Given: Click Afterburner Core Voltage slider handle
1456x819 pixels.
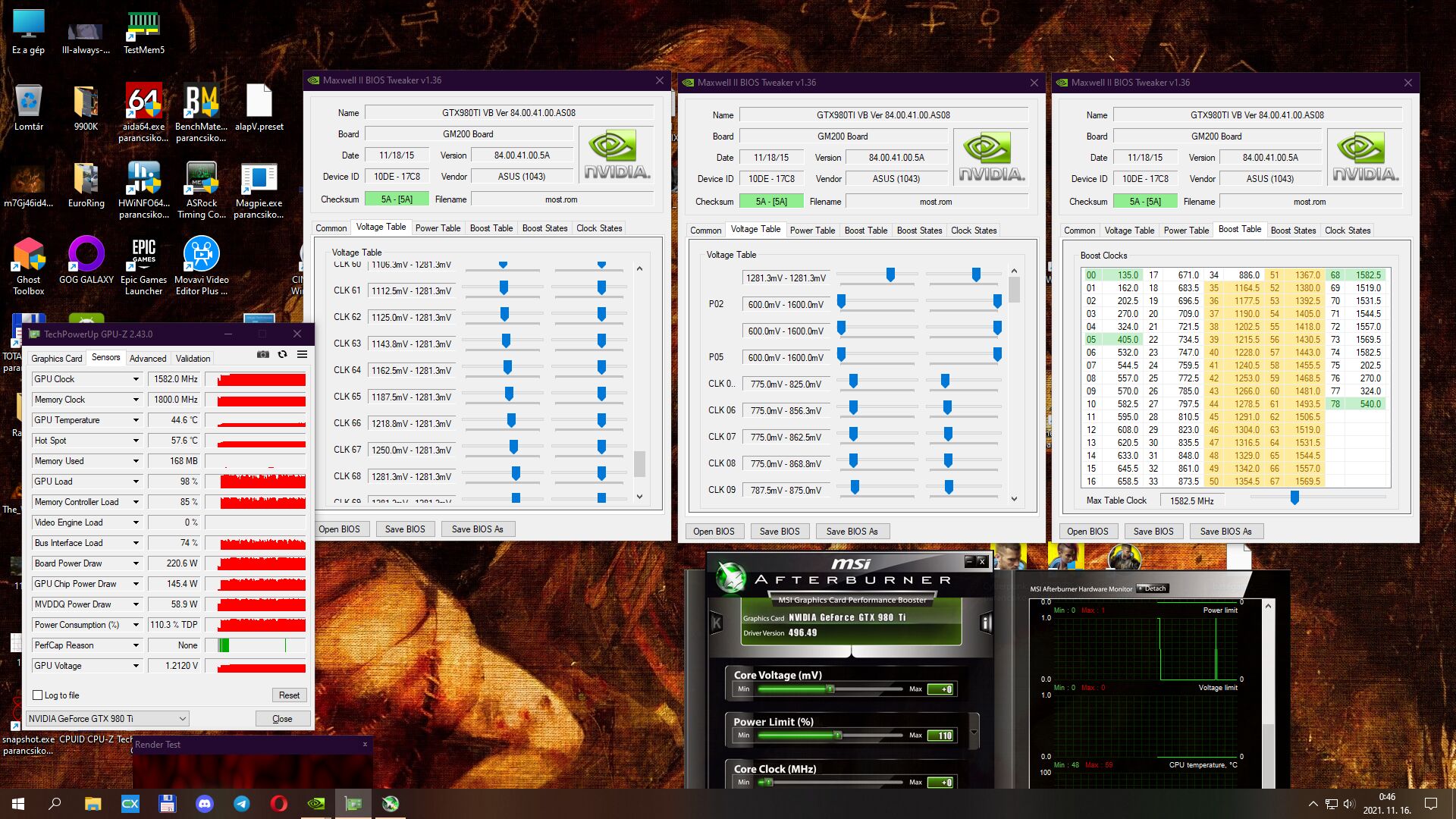Looking at the screenshot, I should [830, 689].
